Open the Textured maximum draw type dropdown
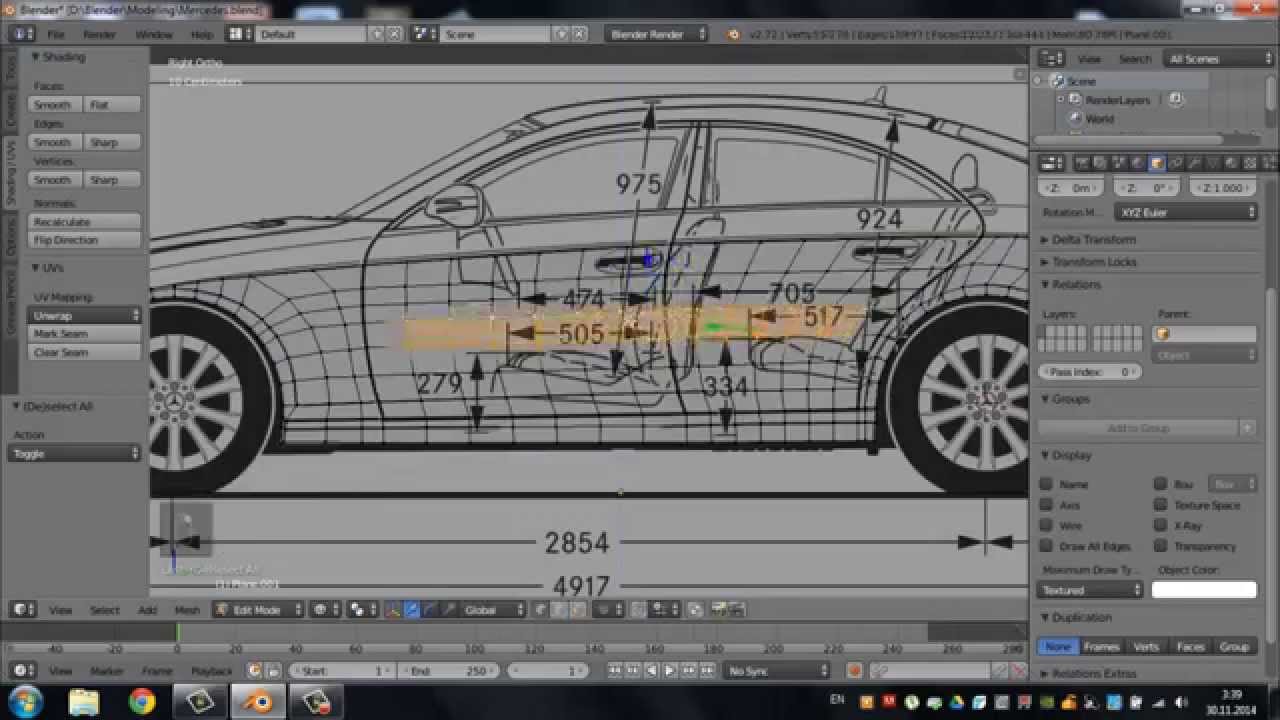 (x=1090, y=590)
